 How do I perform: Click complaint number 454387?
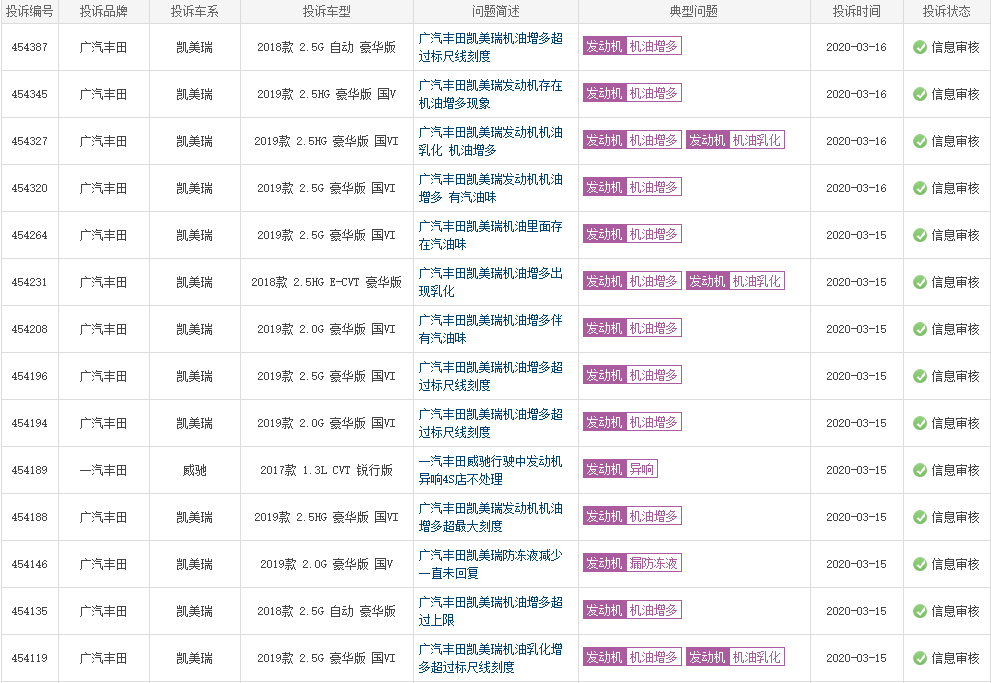(x=30, y=47)
